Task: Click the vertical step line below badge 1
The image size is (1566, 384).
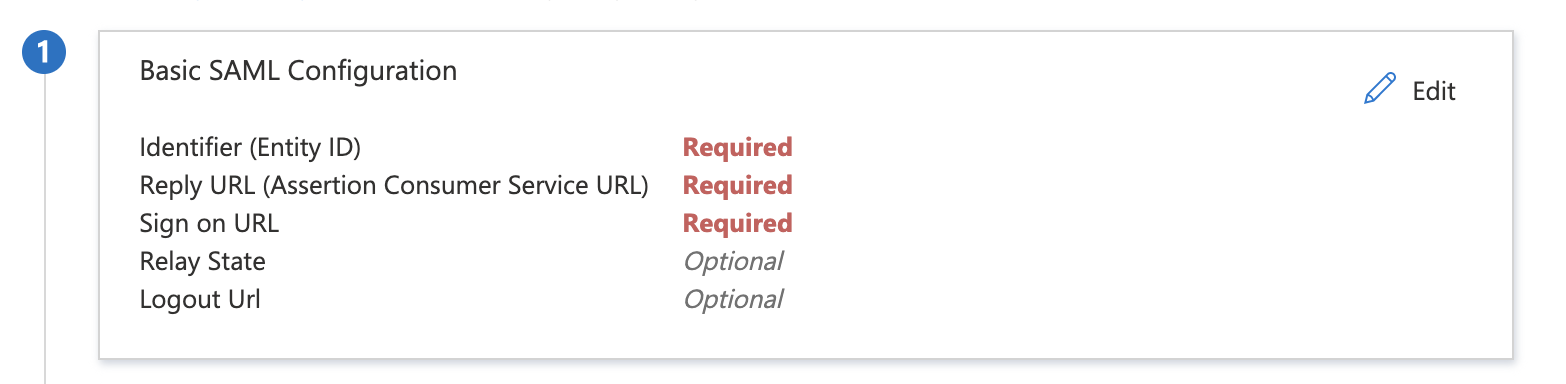Action: [x=45, y=230]
